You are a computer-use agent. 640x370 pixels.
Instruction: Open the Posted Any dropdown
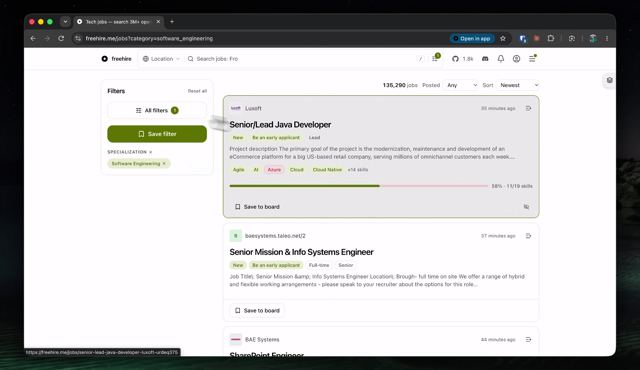click(x=462, y=85)
